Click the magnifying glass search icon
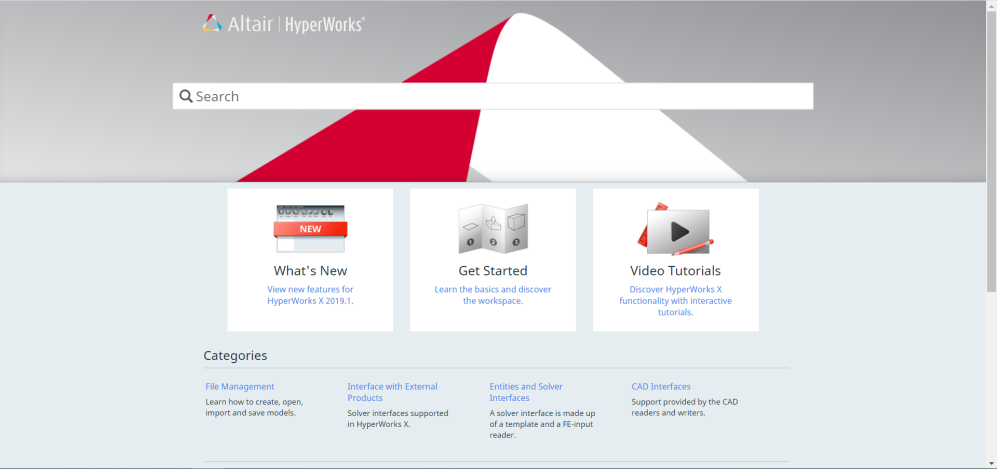 pyautogui.click(x=186, y=97)
